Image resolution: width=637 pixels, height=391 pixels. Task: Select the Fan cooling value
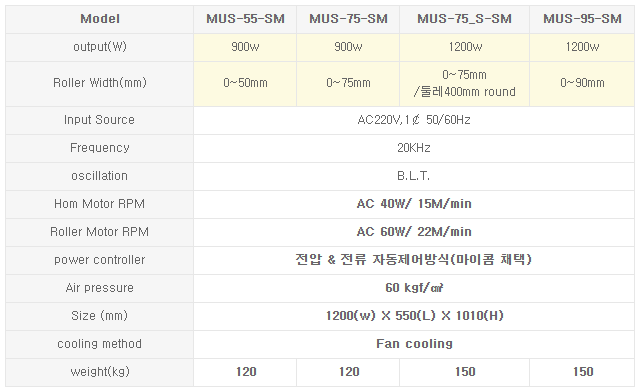414,344
